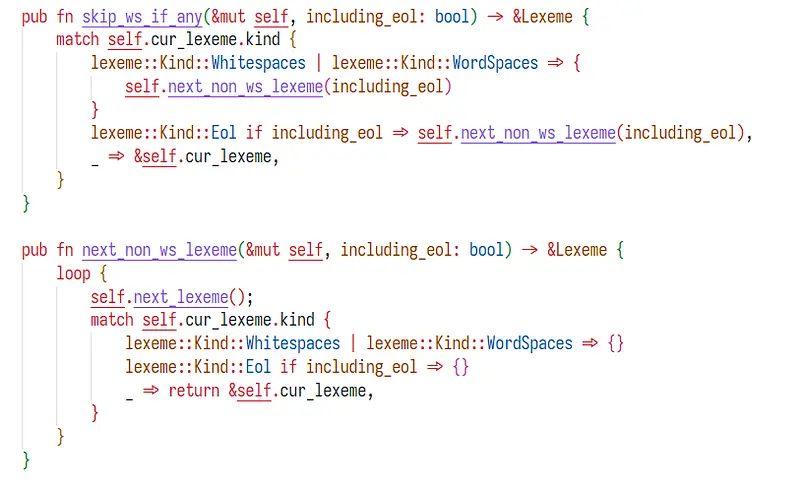The image size is (800, 484).
Task: Click the return keyword
Action: click(194, 390)
